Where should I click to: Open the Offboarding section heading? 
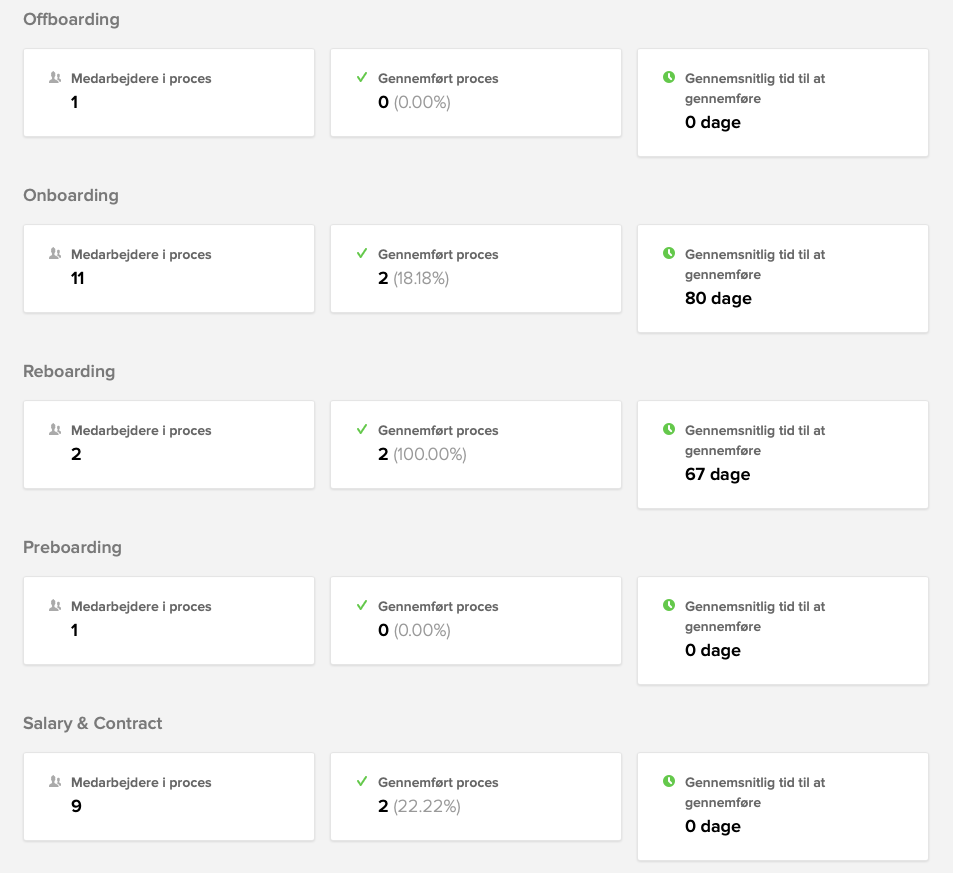71,20
